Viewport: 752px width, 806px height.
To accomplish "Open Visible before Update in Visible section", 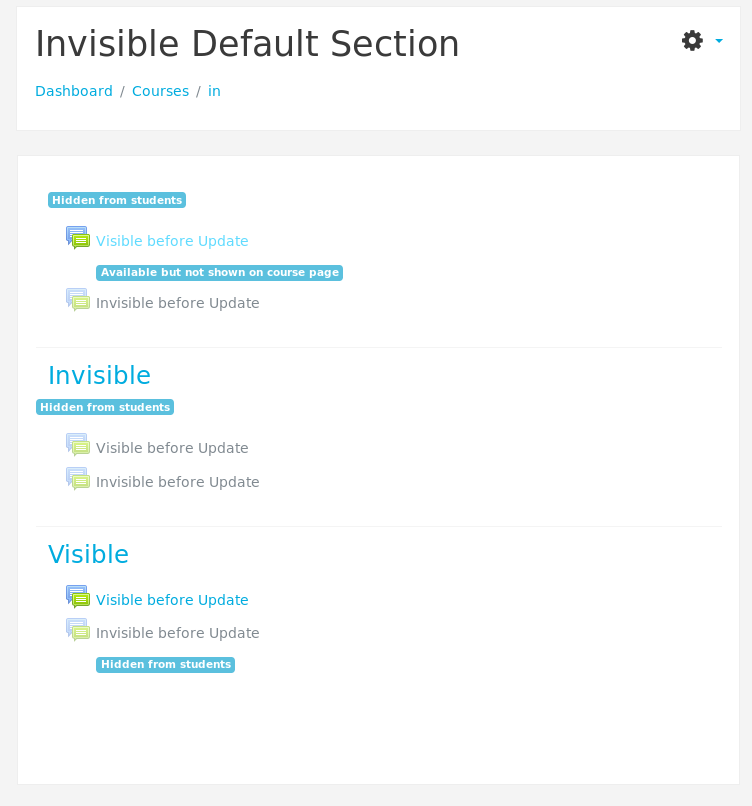I will (x=172, y=600).
